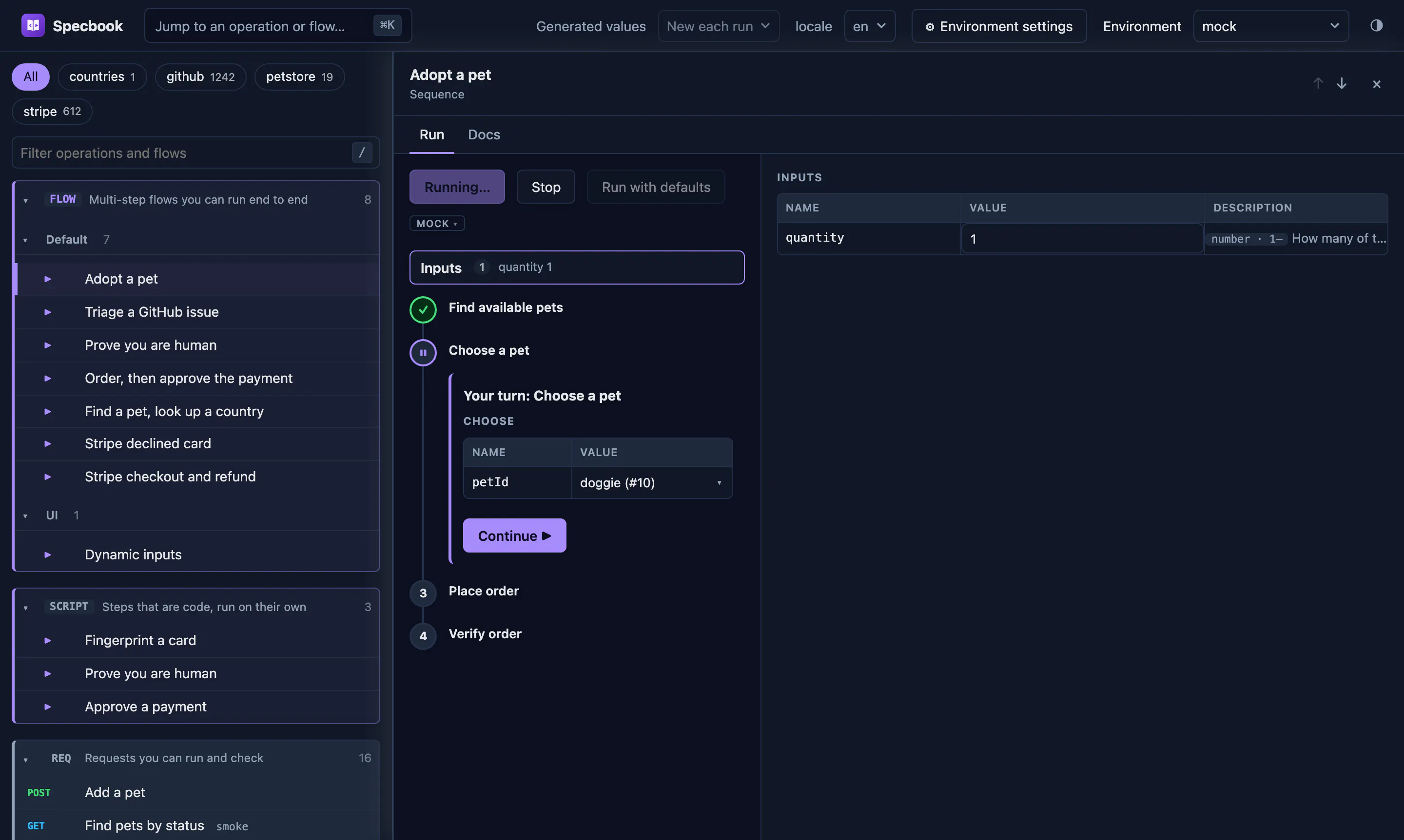This screenshot has width=1404, height=840.
Task: Go to previous item with up arrow
Action: [x=1318, y=84]
